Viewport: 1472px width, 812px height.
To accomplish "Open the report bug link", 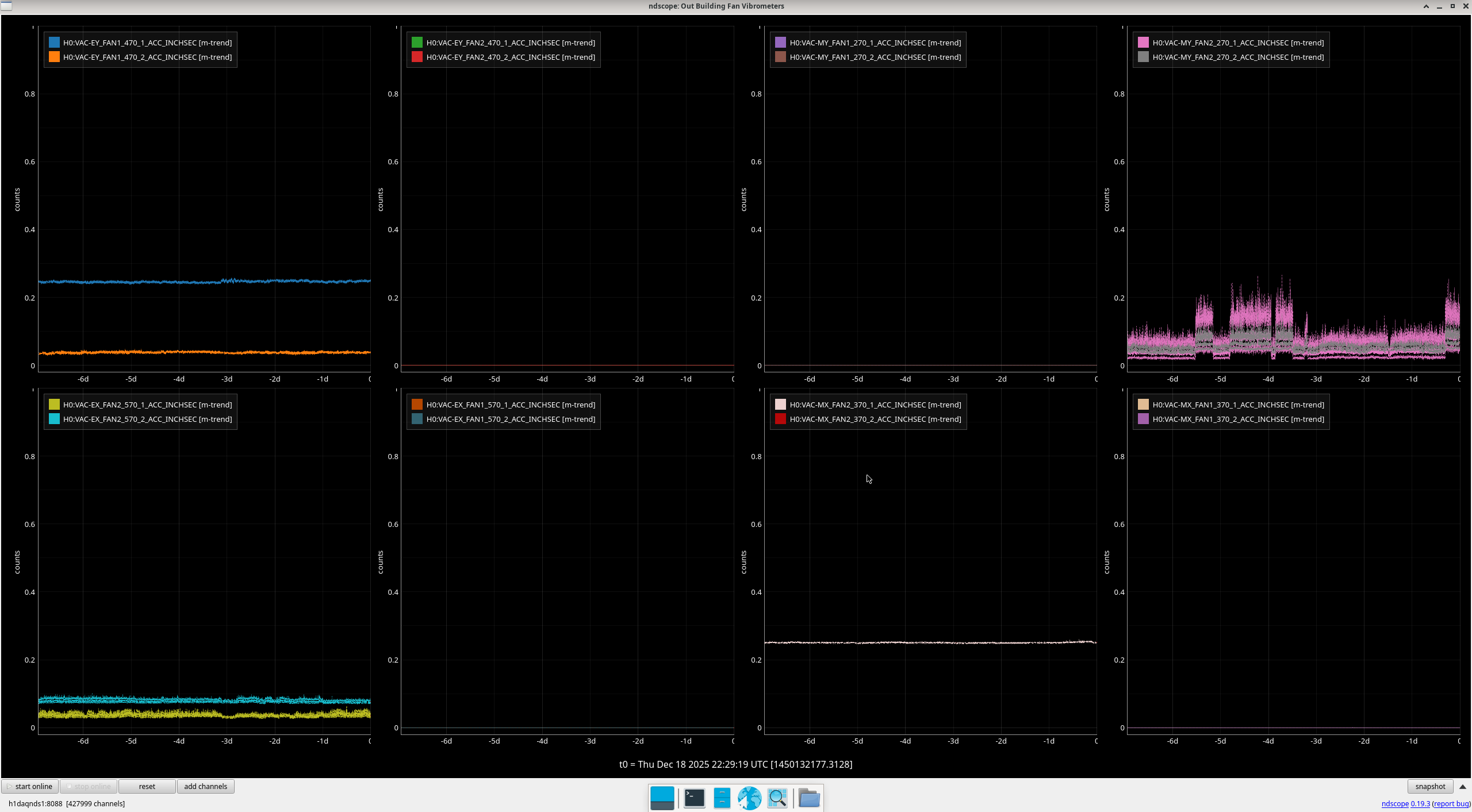I will [1451, 804].
